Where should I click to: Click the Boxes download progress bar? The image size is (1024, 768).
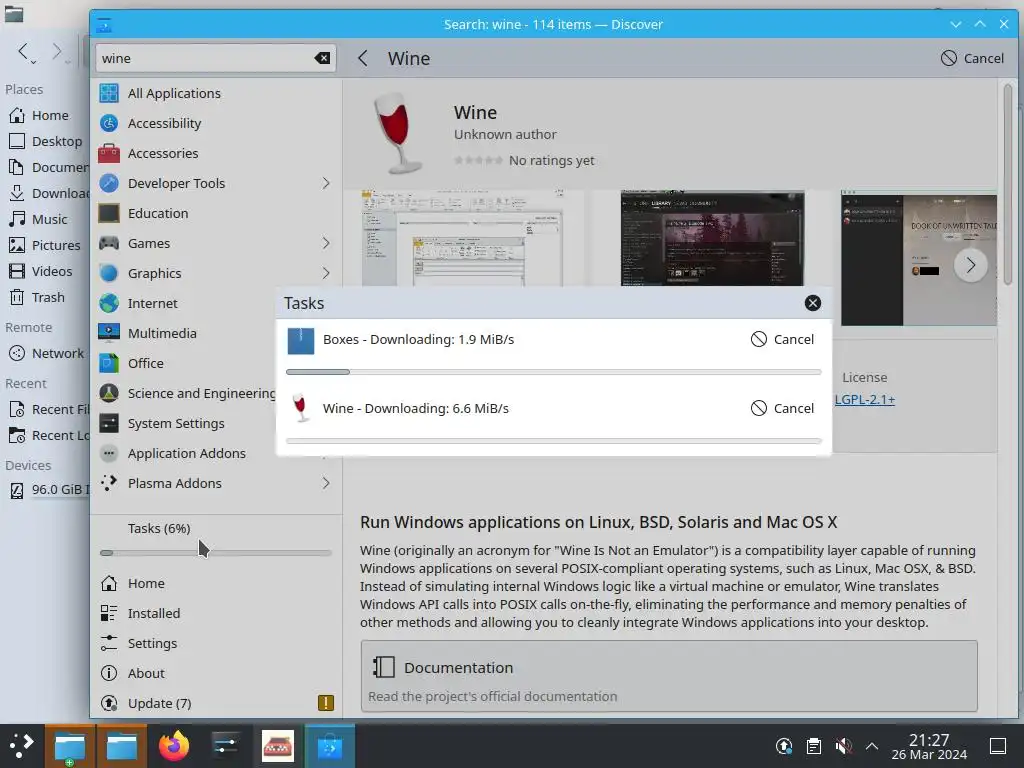[554, 372]
